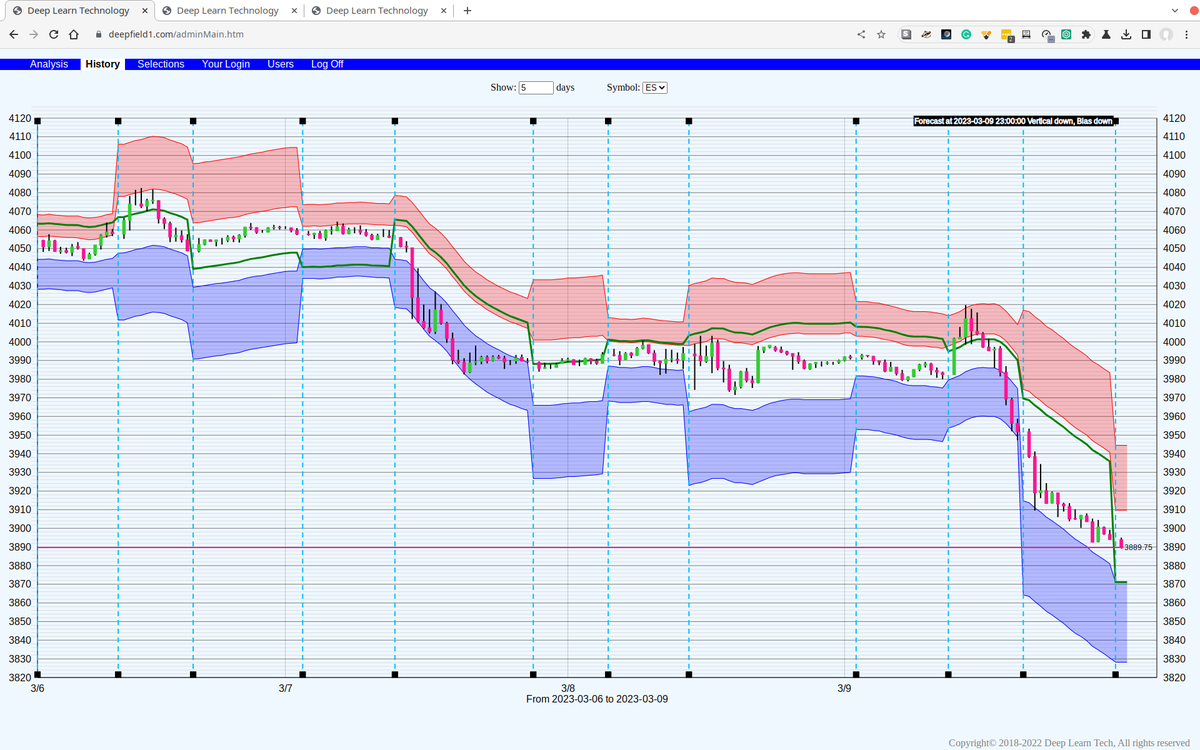Share this page using the share icon
Screen dimensions: 1200x750
pyautogui.click(x=862, y=34)
